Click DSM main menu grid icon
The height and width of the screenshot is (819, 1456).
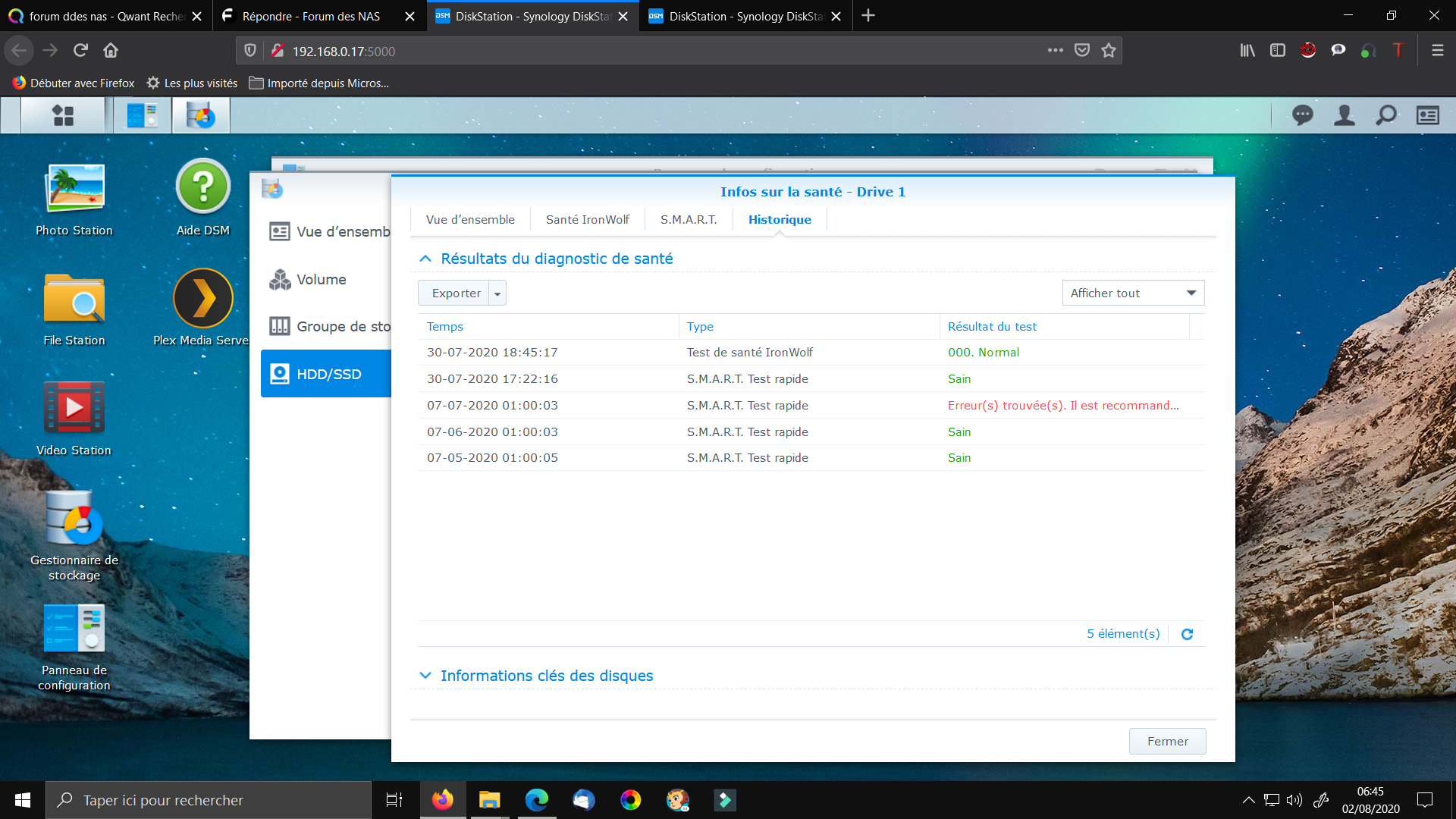tap(63, 115)
